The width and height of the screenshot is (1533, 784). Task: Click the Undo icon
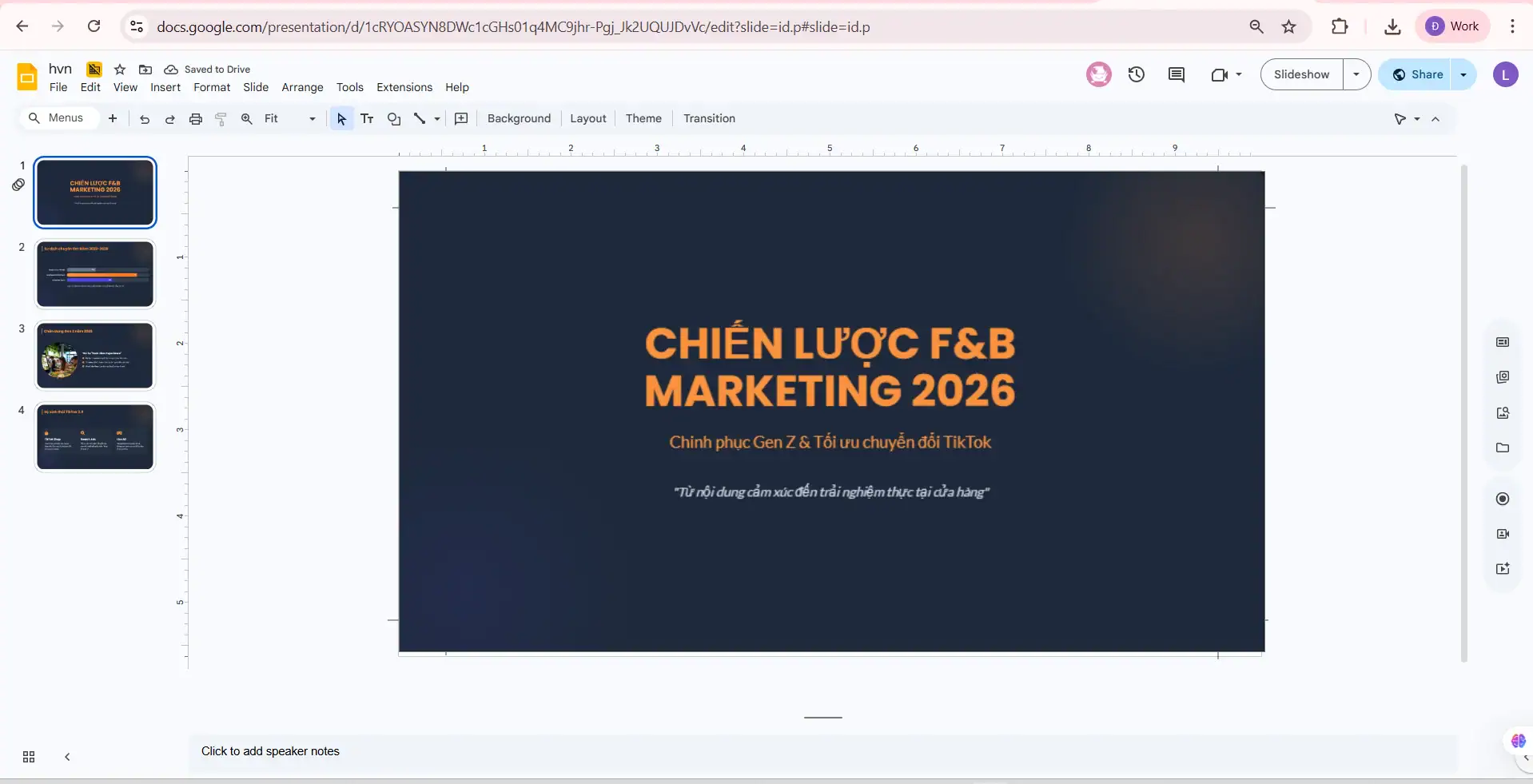pyautogui.click(x=145, y=118)
